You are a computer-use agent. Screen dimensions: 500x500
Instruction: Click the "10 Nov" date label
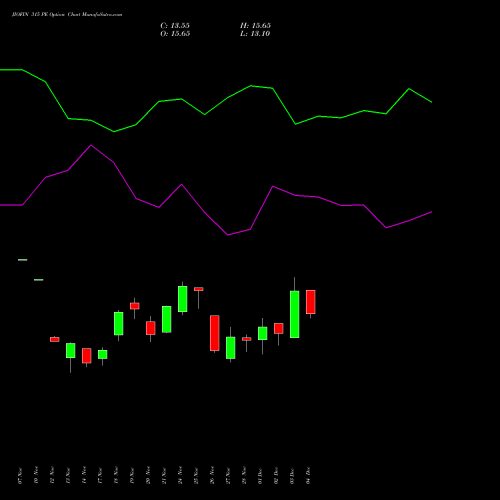click(37, 475)
